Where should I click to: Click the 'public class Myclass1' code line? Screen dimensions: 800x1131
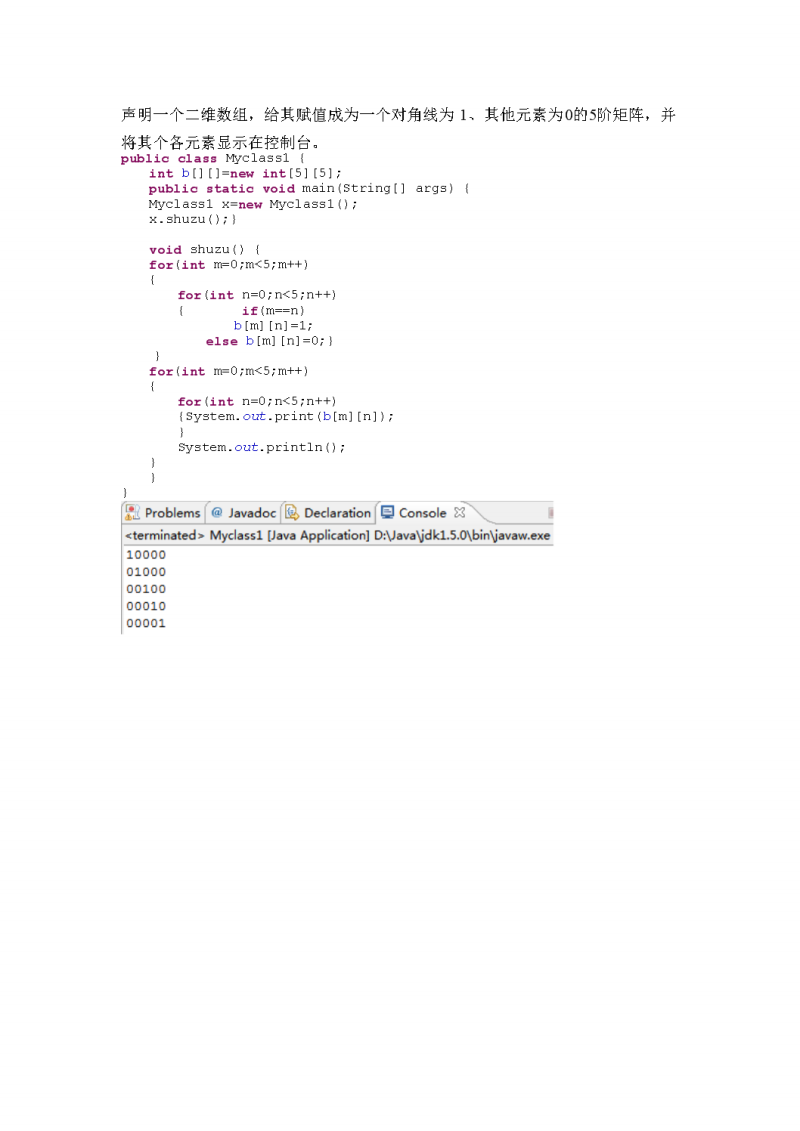pyautogui.click(x=213, y=158)
